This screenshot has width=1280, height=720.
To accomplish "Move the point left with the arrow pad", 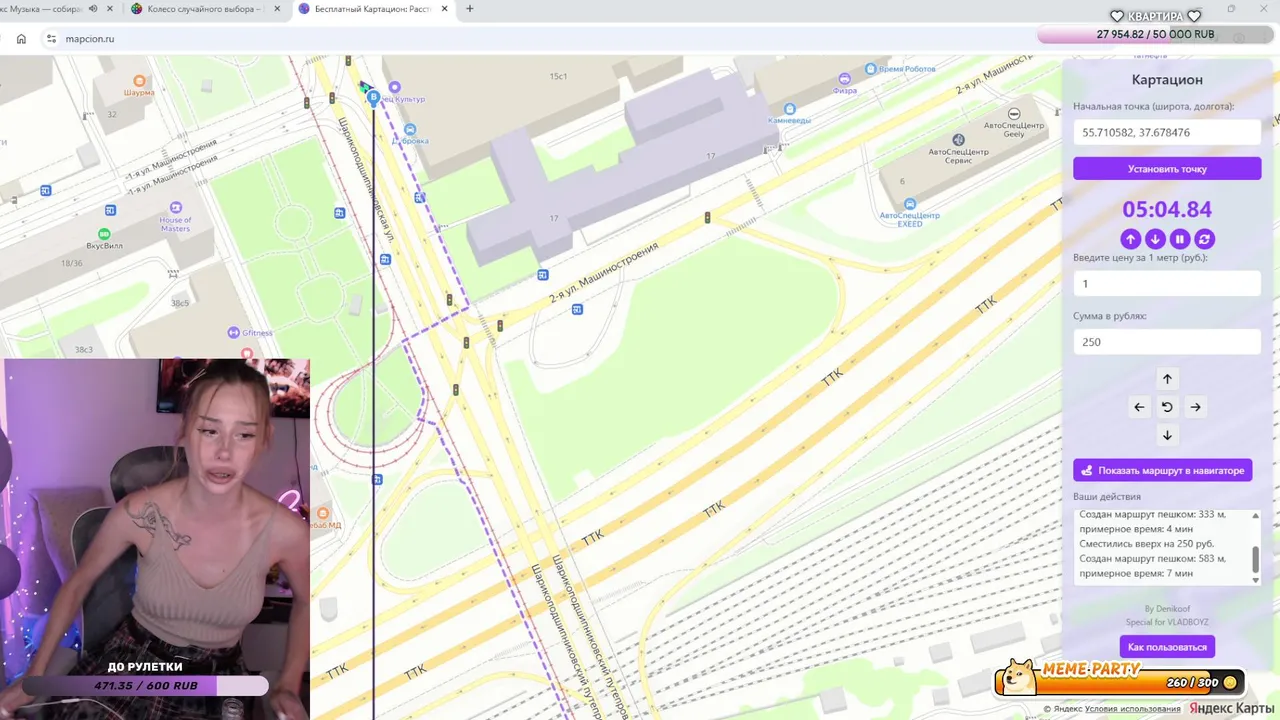I will pos(1139,407).
